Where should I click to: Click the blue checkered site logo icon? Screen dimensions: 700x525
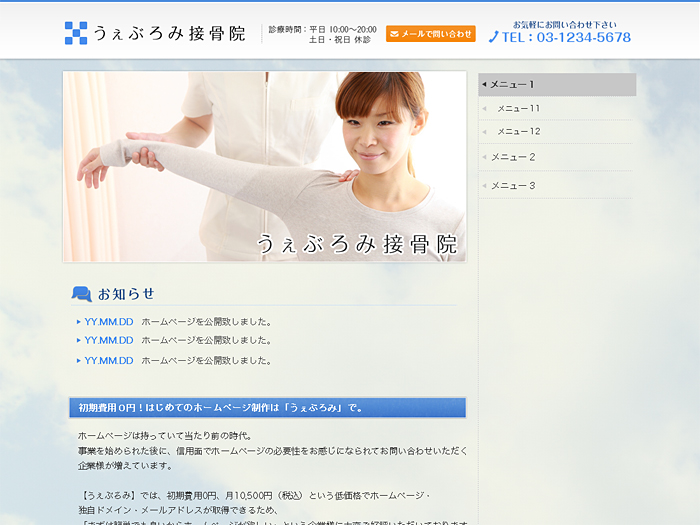point(76,33)
